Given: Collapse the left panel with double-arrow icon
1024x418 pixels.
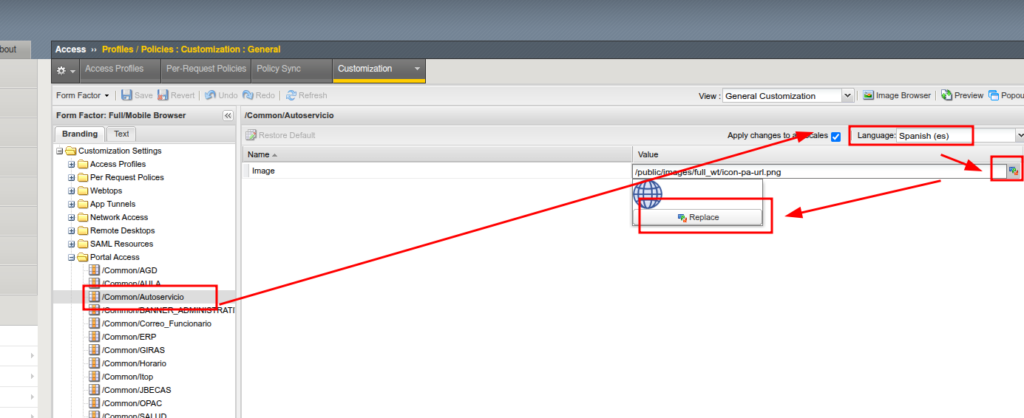Looking at the screenshot, I should click(227, 115).
